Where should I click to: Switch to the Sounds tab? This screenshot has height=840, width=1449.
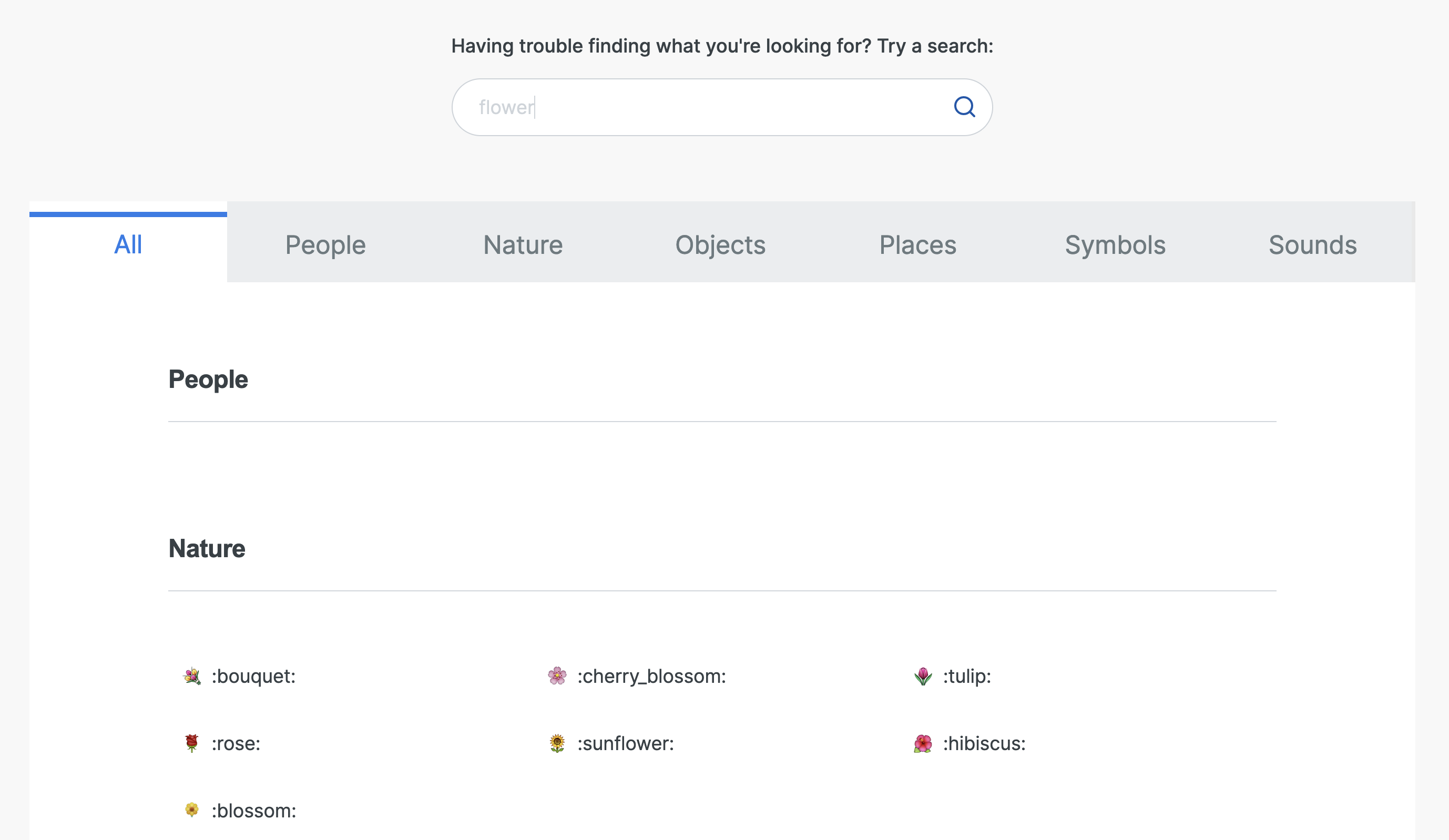point(1313,245)
